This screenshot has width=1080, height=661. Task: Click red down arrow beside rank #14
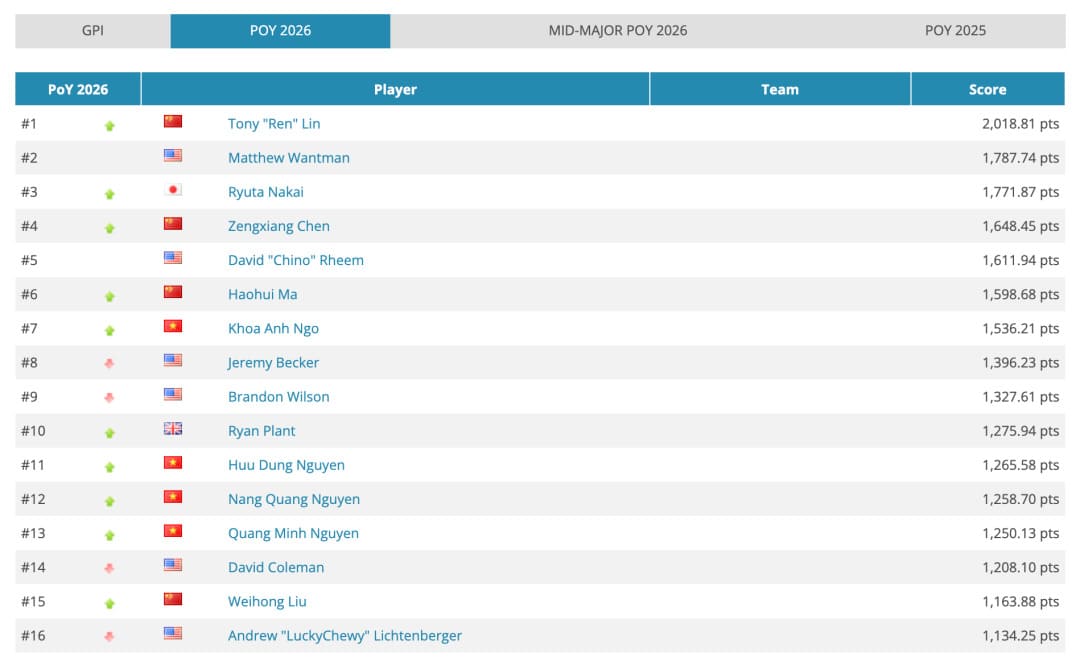point(110,568)
